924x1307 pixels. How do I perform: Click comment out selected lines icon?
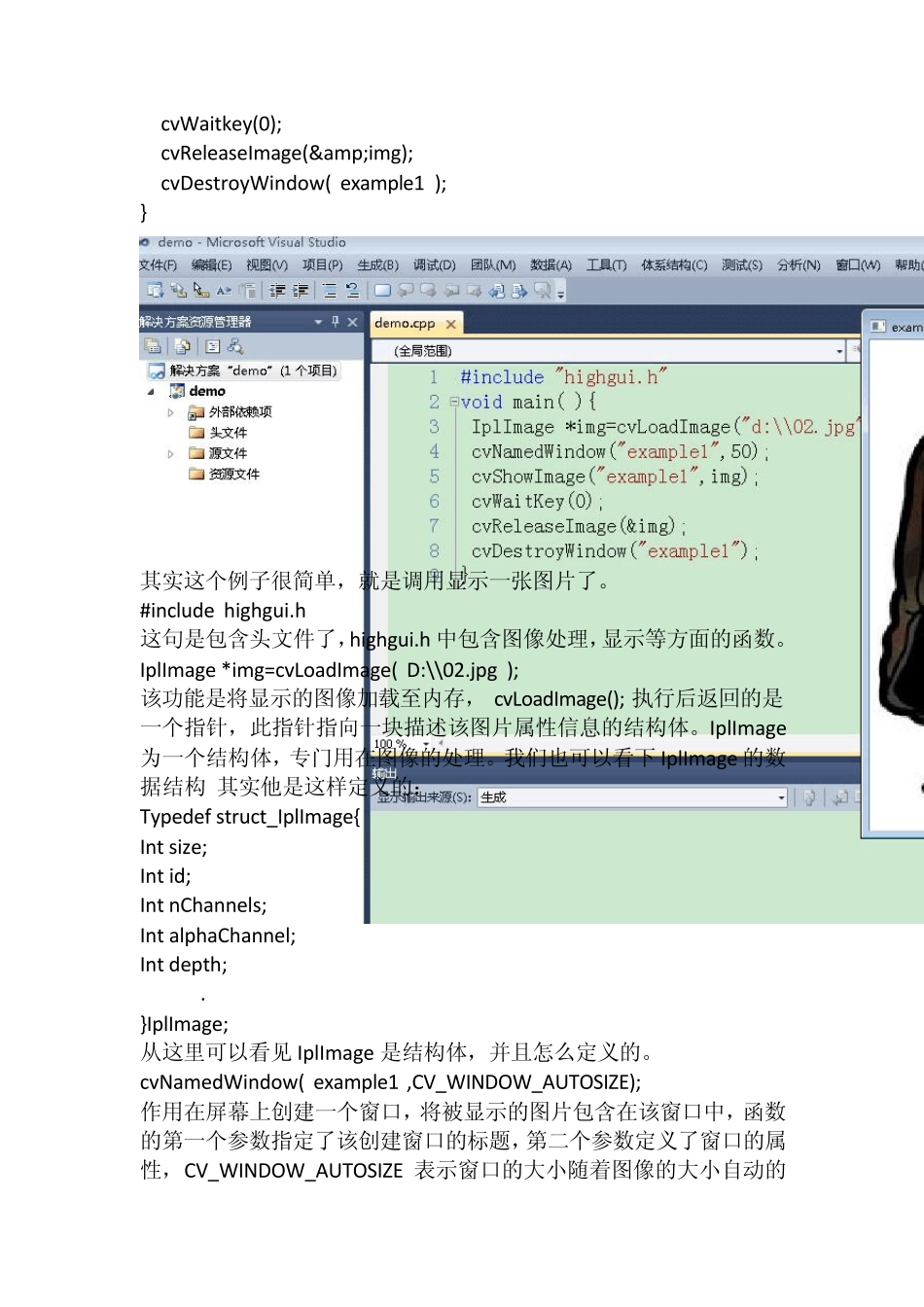(x=330, y=290)
